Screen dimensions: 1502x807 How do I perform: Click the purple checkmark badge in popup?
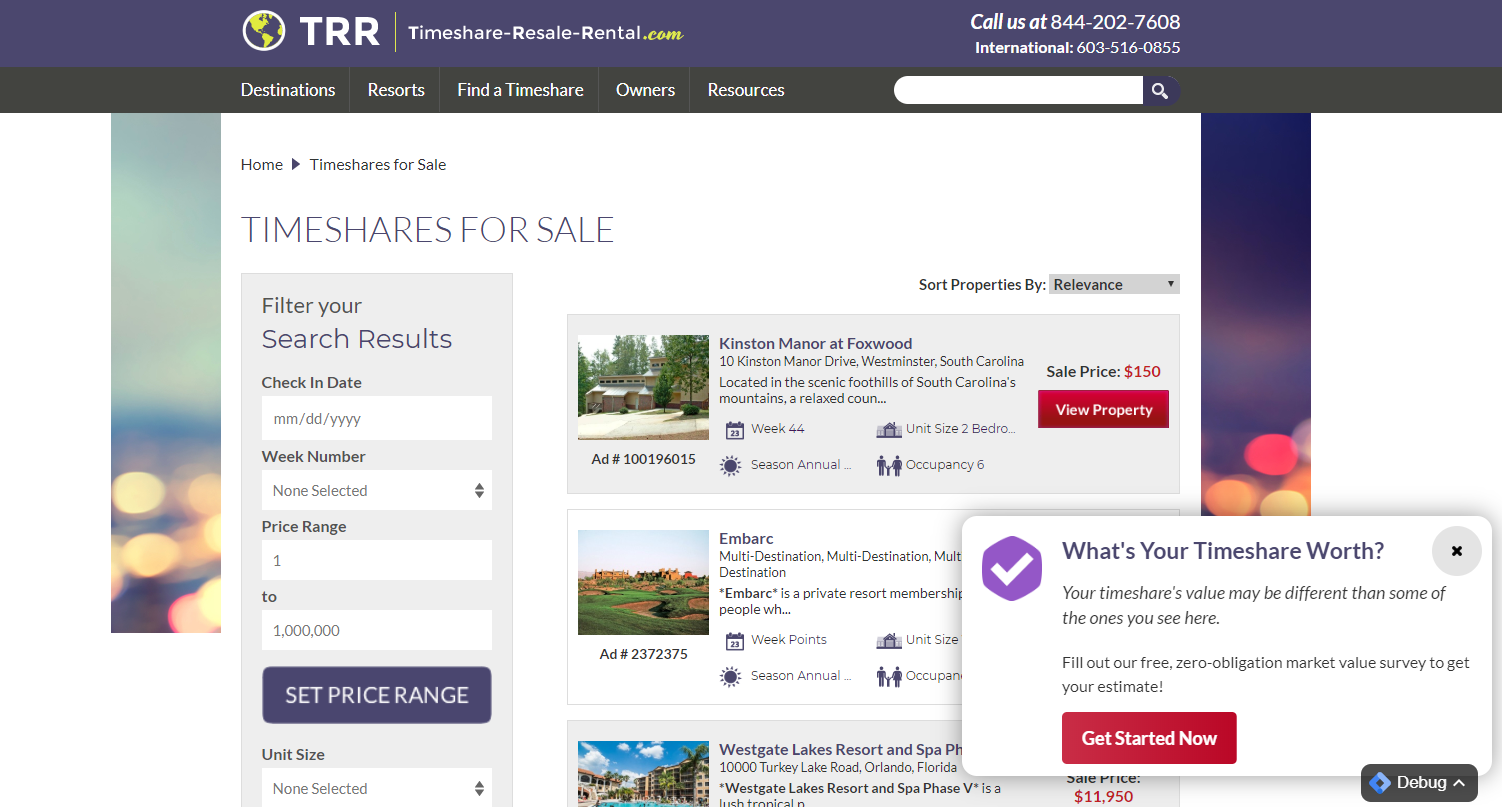[1012, 568]
